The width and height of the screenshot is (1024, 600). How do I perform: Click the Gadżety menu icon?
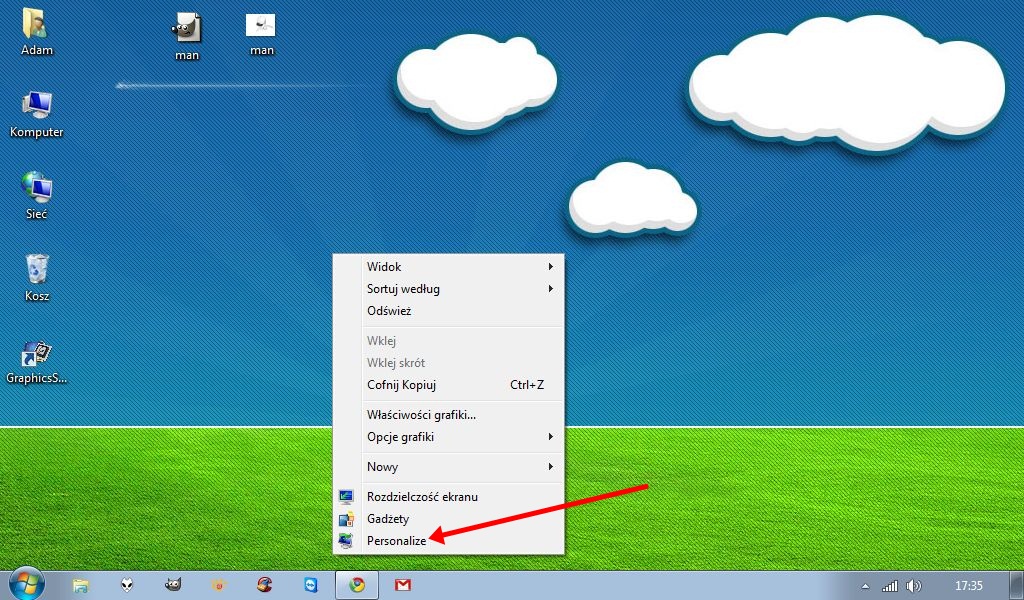coord(346,519)
